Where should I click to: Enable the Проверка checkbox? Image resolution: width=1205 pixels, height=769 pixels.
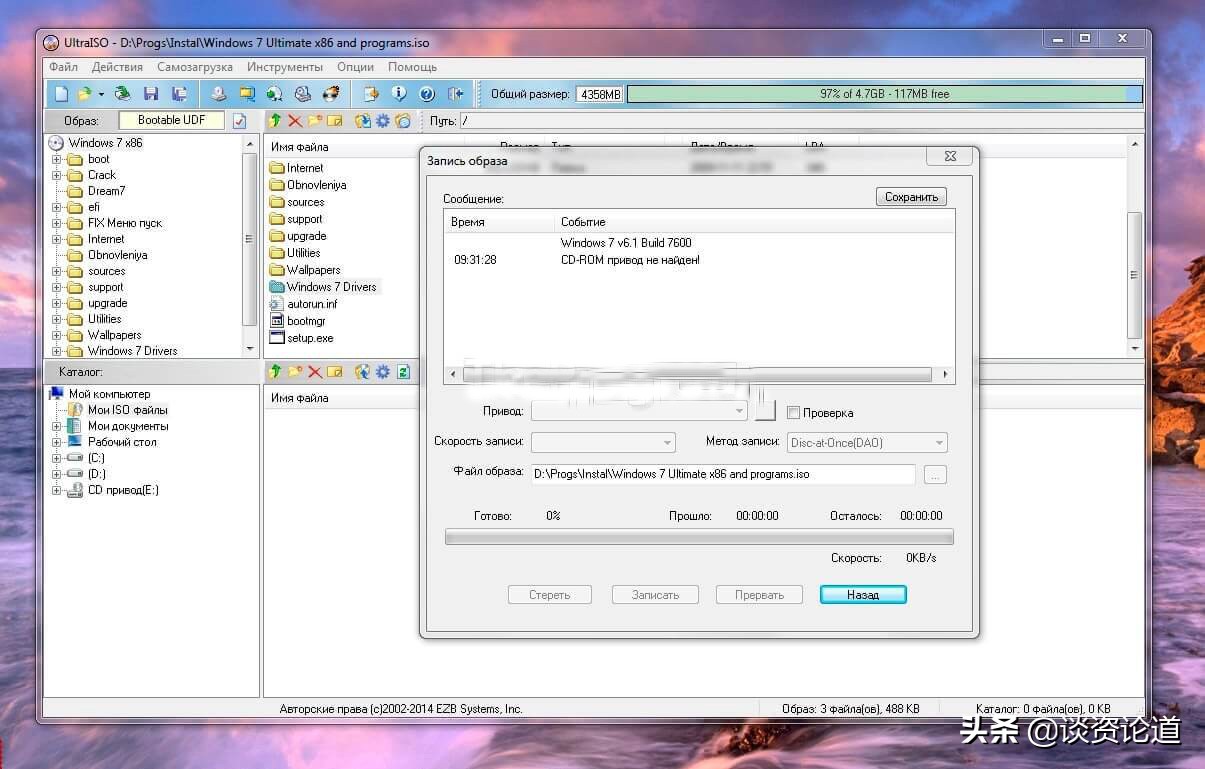pos(794,412)
